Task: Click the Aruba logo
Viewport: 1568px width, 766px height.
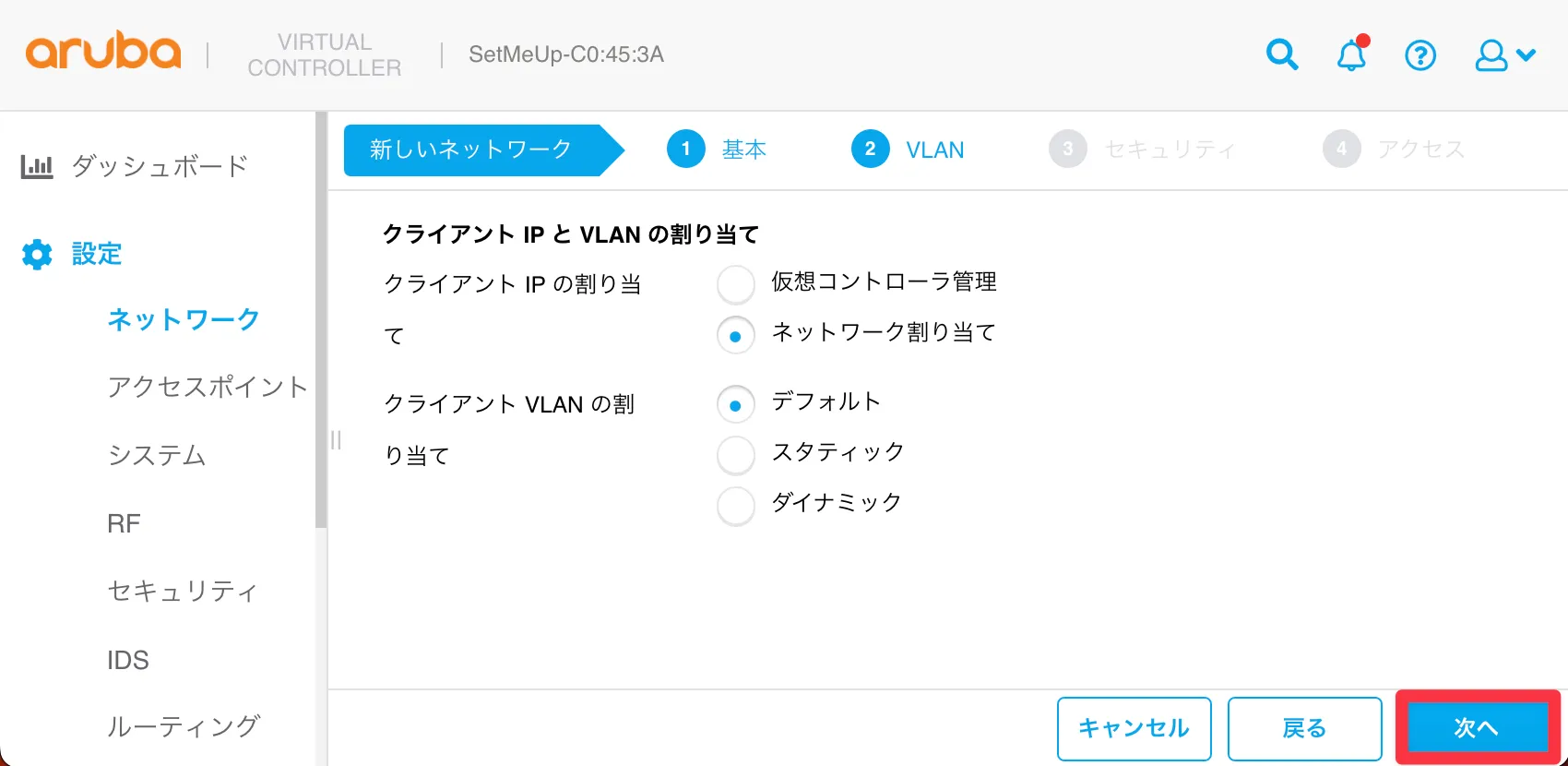Action: click(x=103, y=54)
